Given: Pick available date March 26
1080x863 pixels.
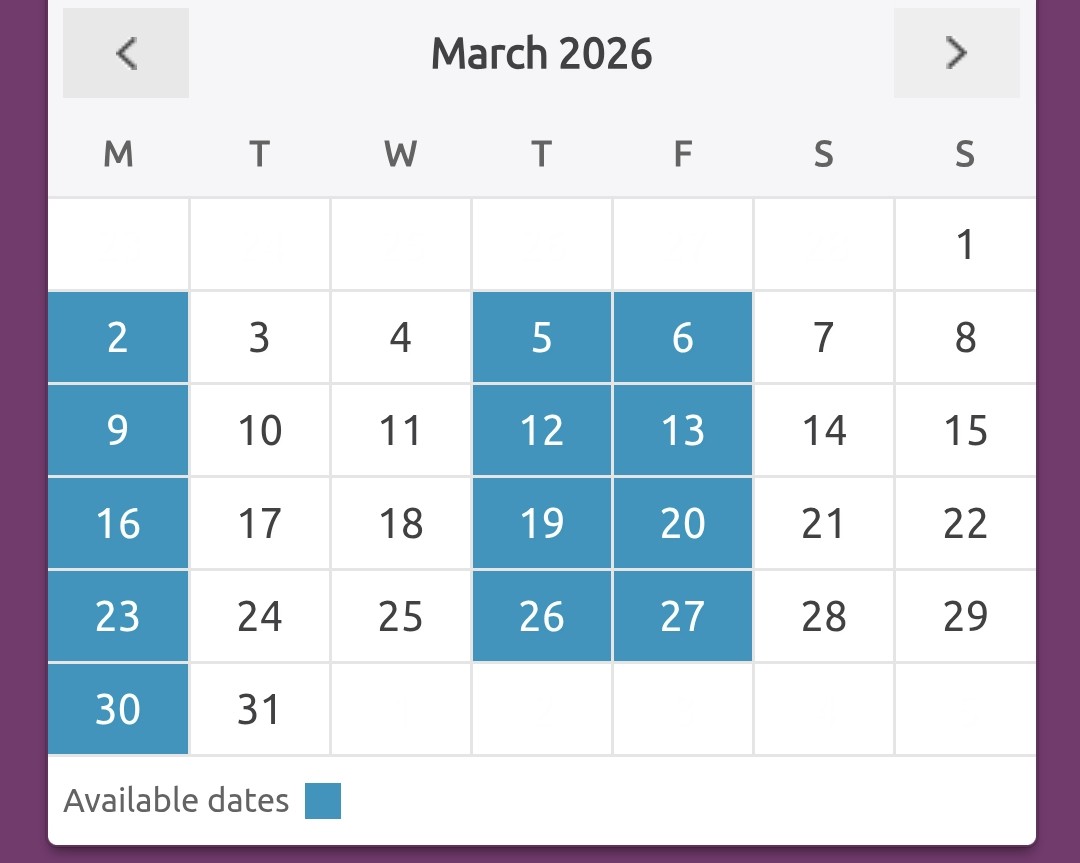Looking at the screenshot, I should pos(542,617).
